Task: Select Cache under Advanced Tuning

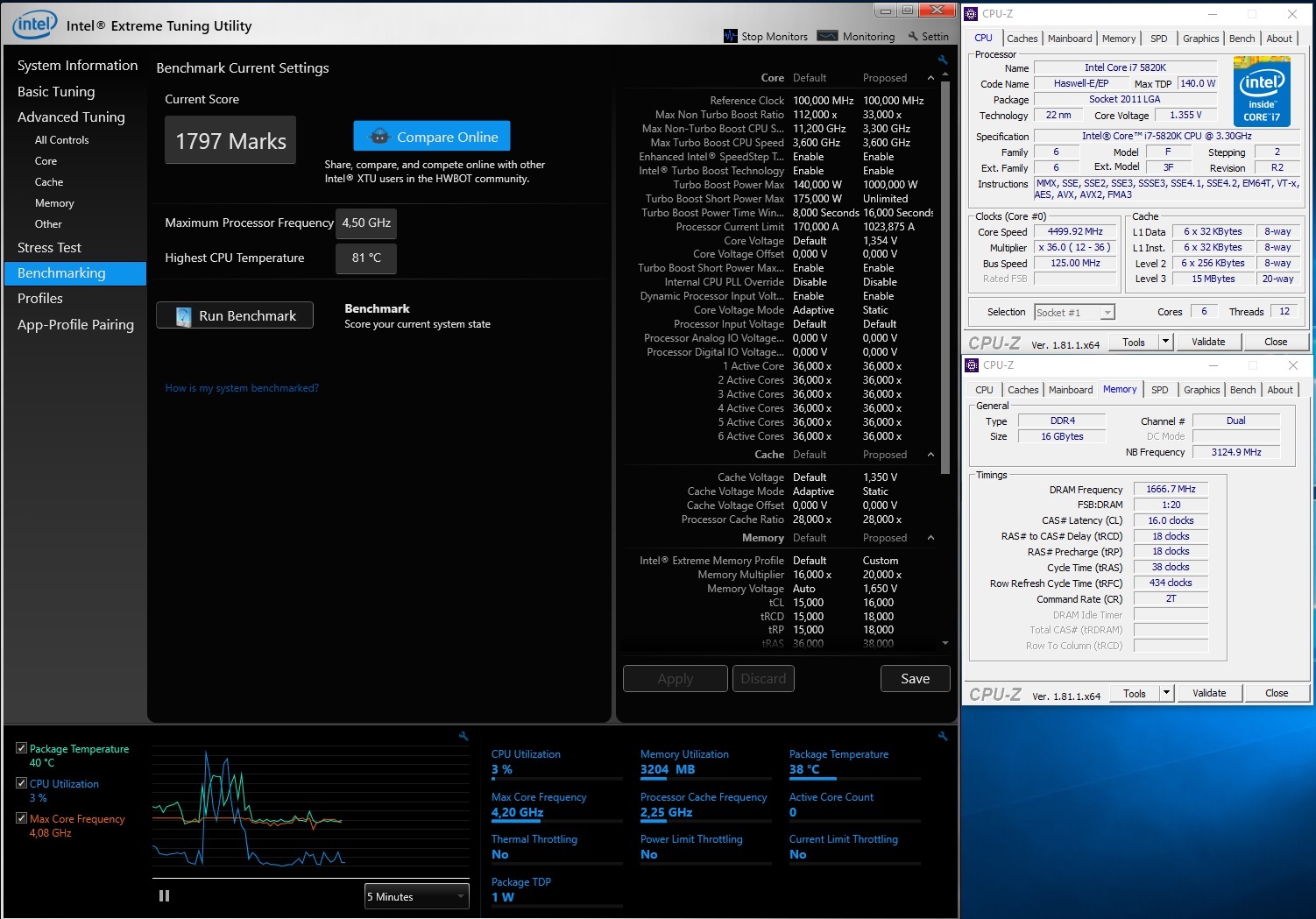Action: (x=49, y=182)
